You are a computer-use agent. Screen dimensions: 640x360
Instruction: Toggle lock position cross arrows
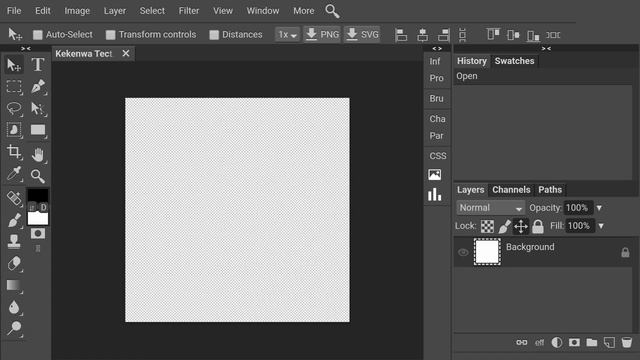coord(521,226)
